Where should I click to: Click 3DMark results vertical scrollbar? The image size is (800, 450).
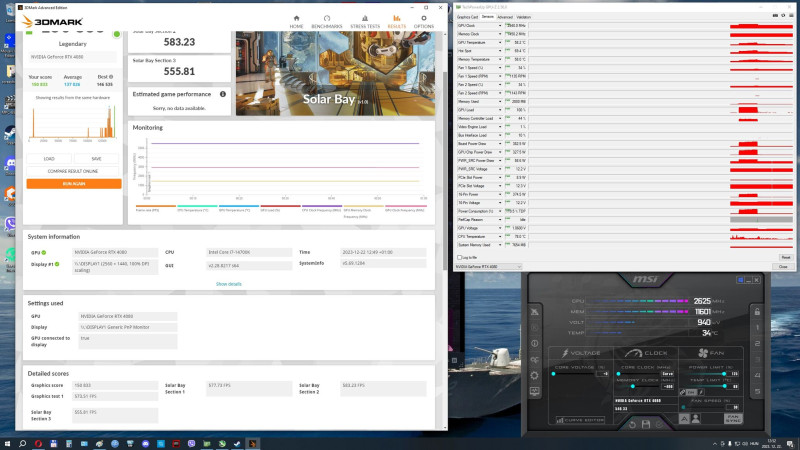coord(445,173)
